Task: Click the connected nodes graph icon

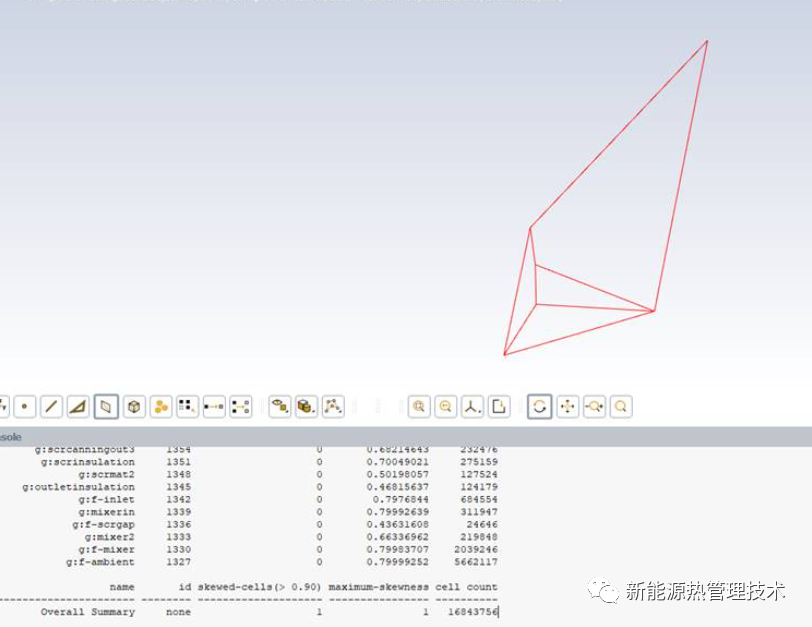Action: (333, 407)
